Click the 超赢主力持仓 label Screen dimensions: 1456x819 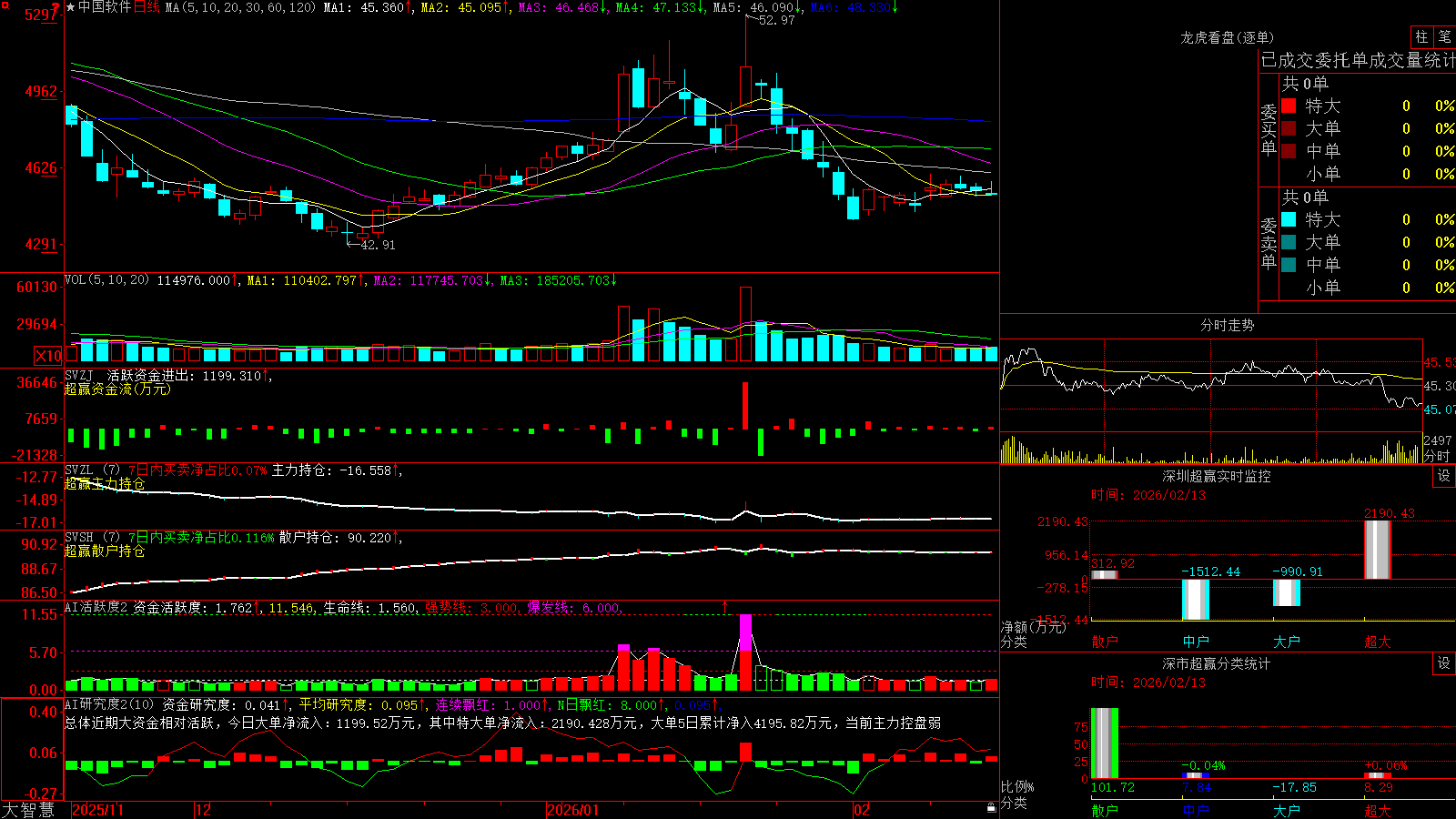(105, 483)
